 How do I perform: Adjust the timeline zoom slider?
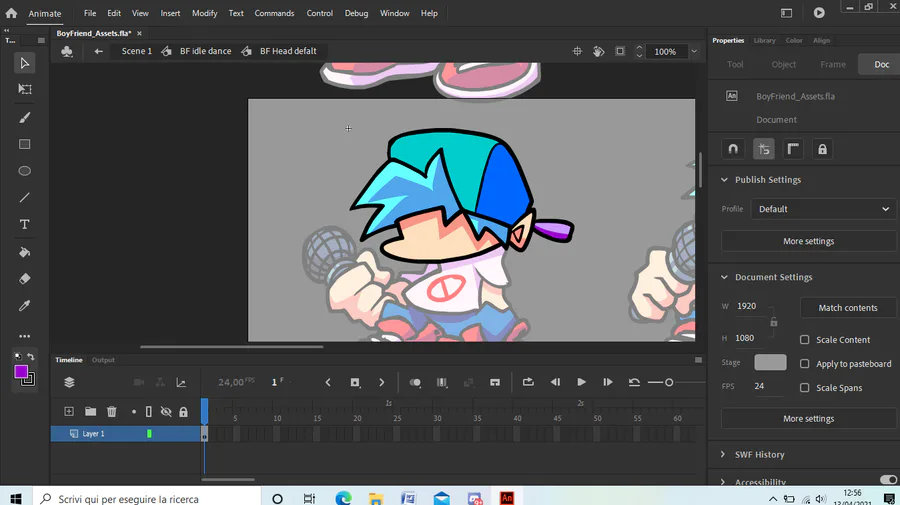669,382
